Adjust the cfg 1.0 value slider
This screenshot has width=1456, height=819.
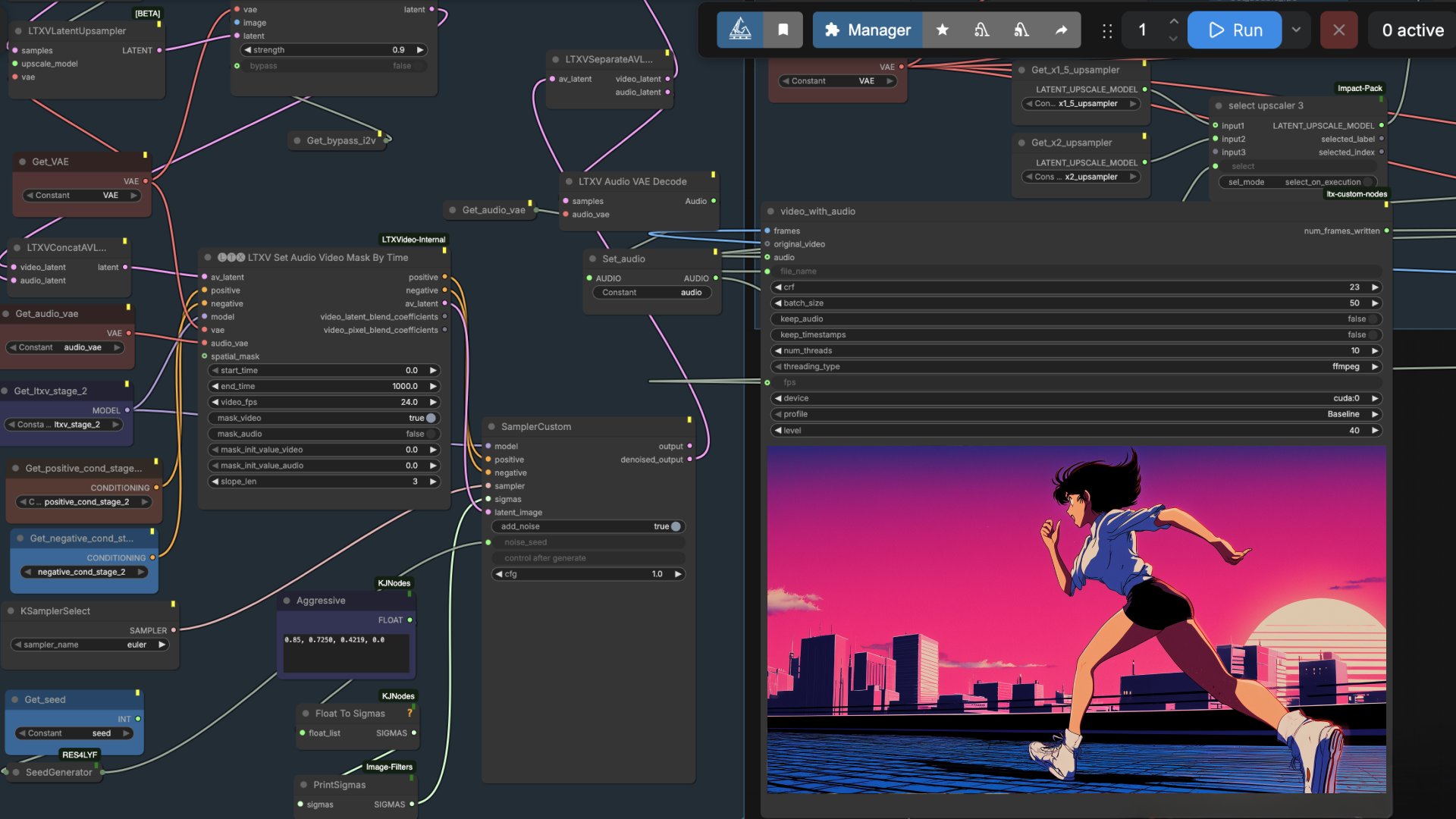point(588,574)
